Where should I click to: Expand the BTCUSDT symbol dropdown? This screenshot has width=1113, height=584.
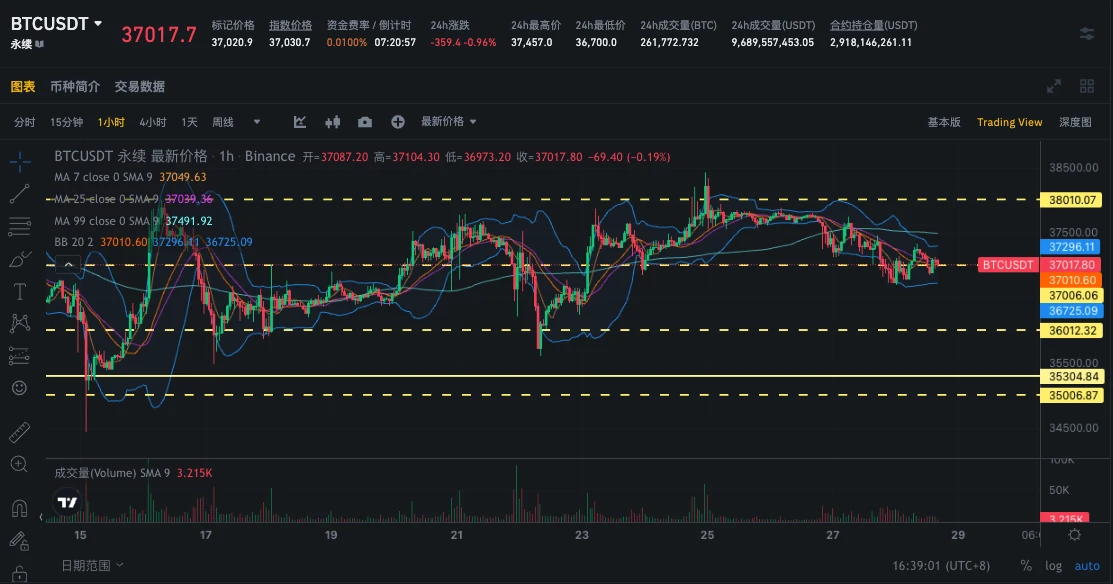pyautogui.click(x=98, y=23)
